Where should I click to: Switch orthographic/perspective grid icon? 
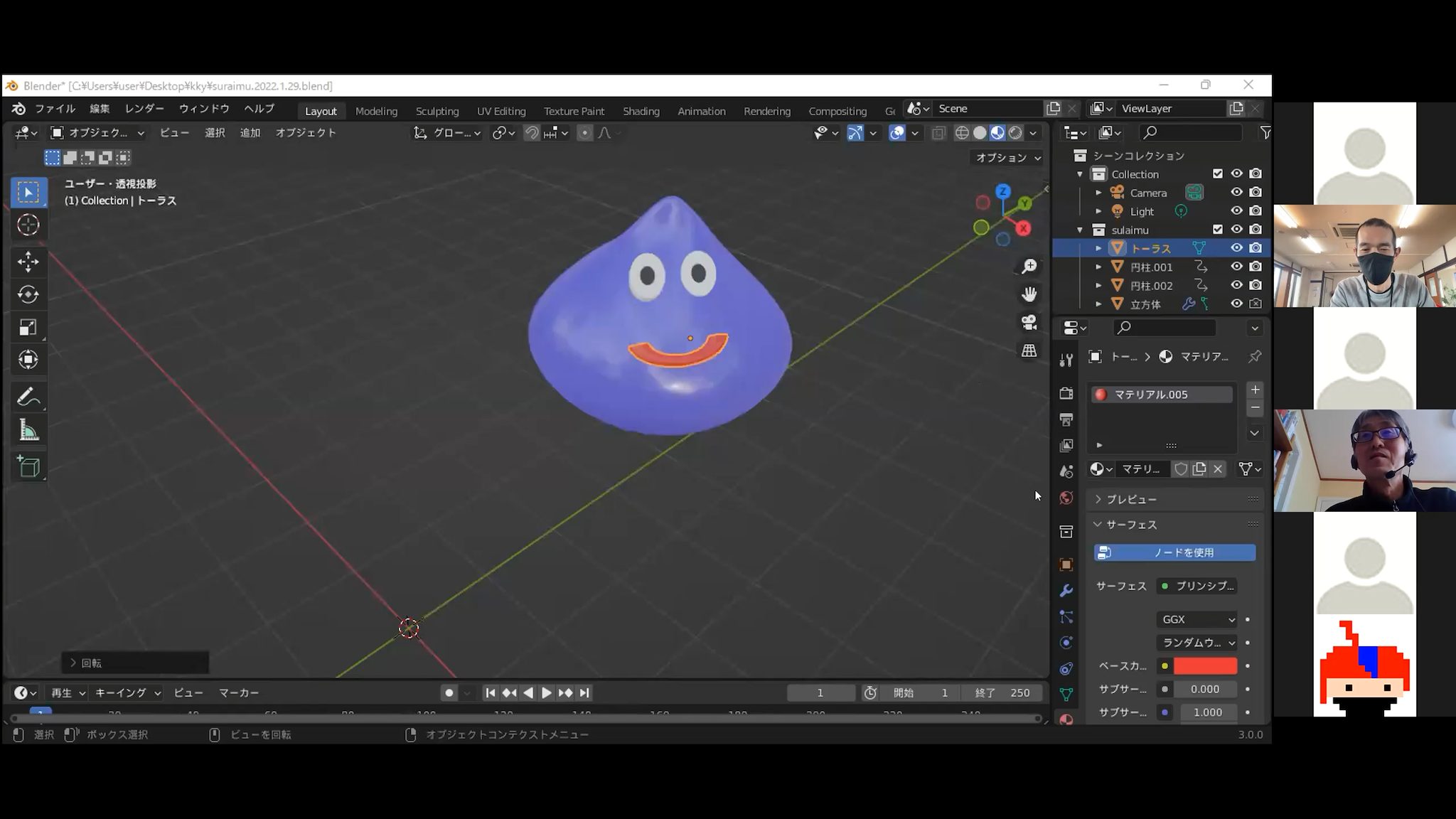(1029, 350)
